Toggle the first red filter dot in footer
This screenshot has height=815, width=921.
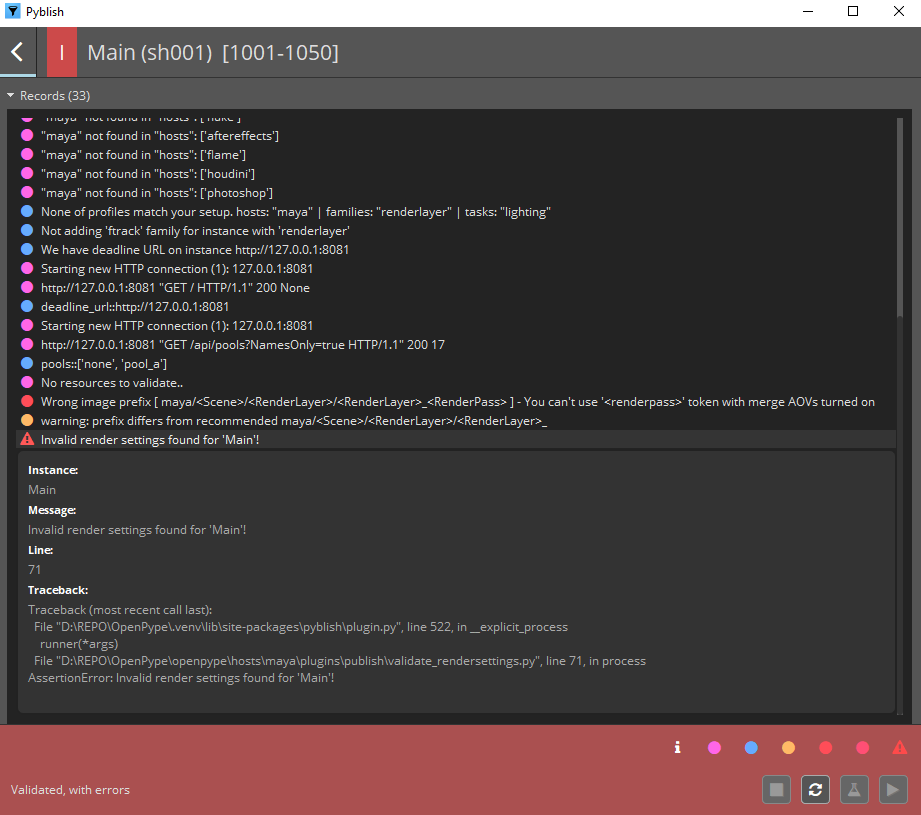click(825, 747)
